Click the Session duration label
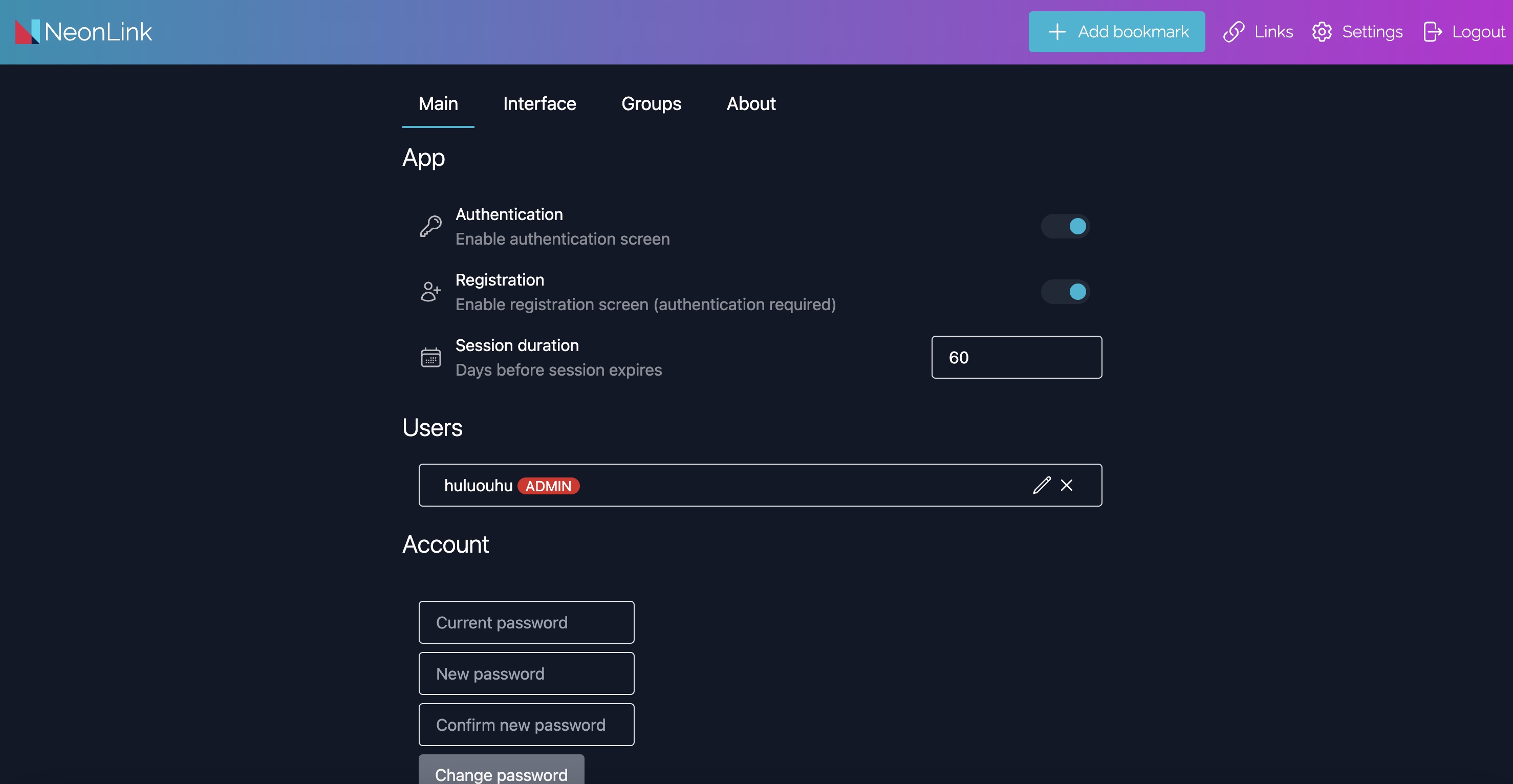1513x784 pixels. pos(517,345)
